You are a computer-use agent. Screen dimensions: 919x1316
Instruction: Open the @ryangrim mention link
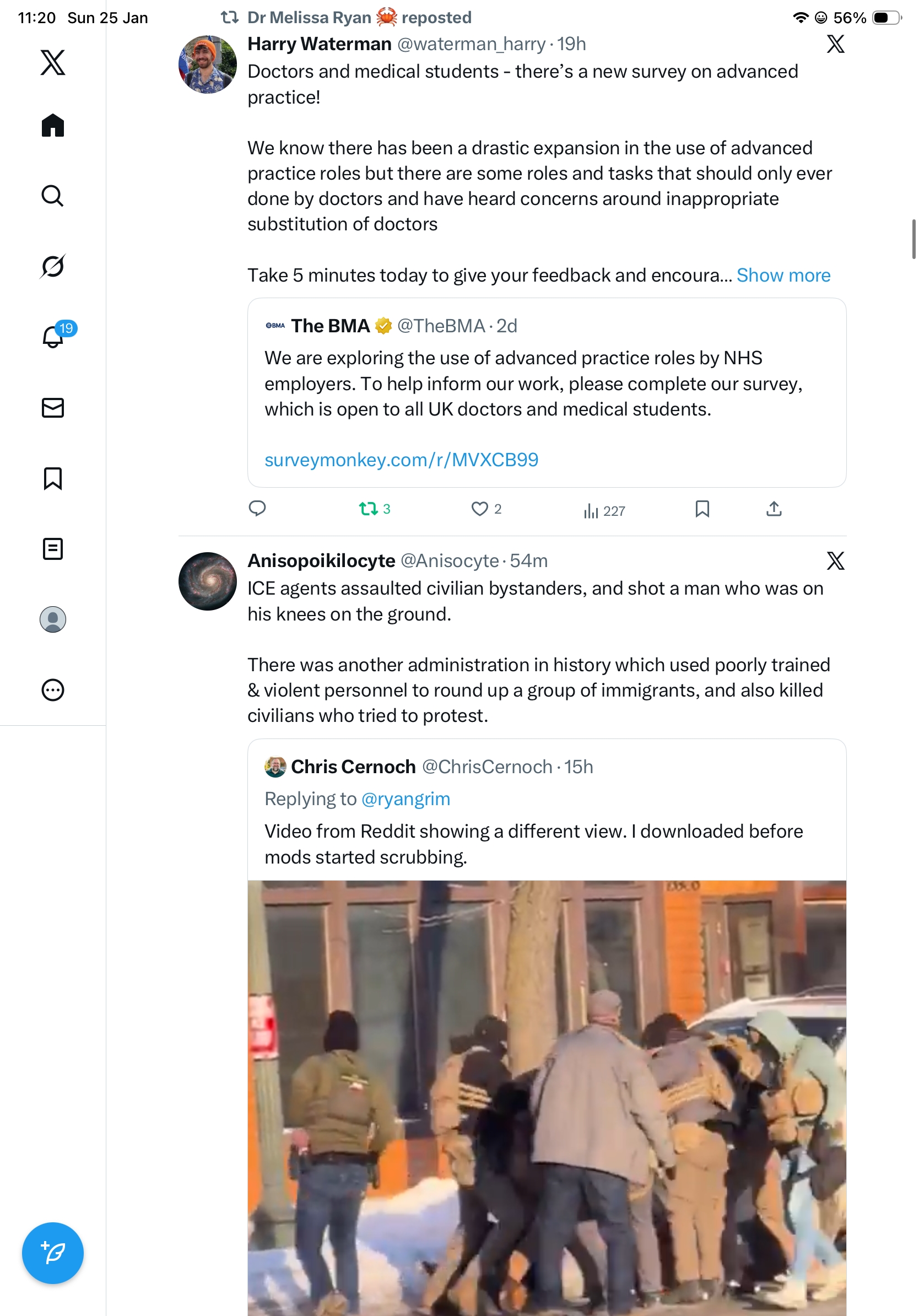(x=406, y=799)
